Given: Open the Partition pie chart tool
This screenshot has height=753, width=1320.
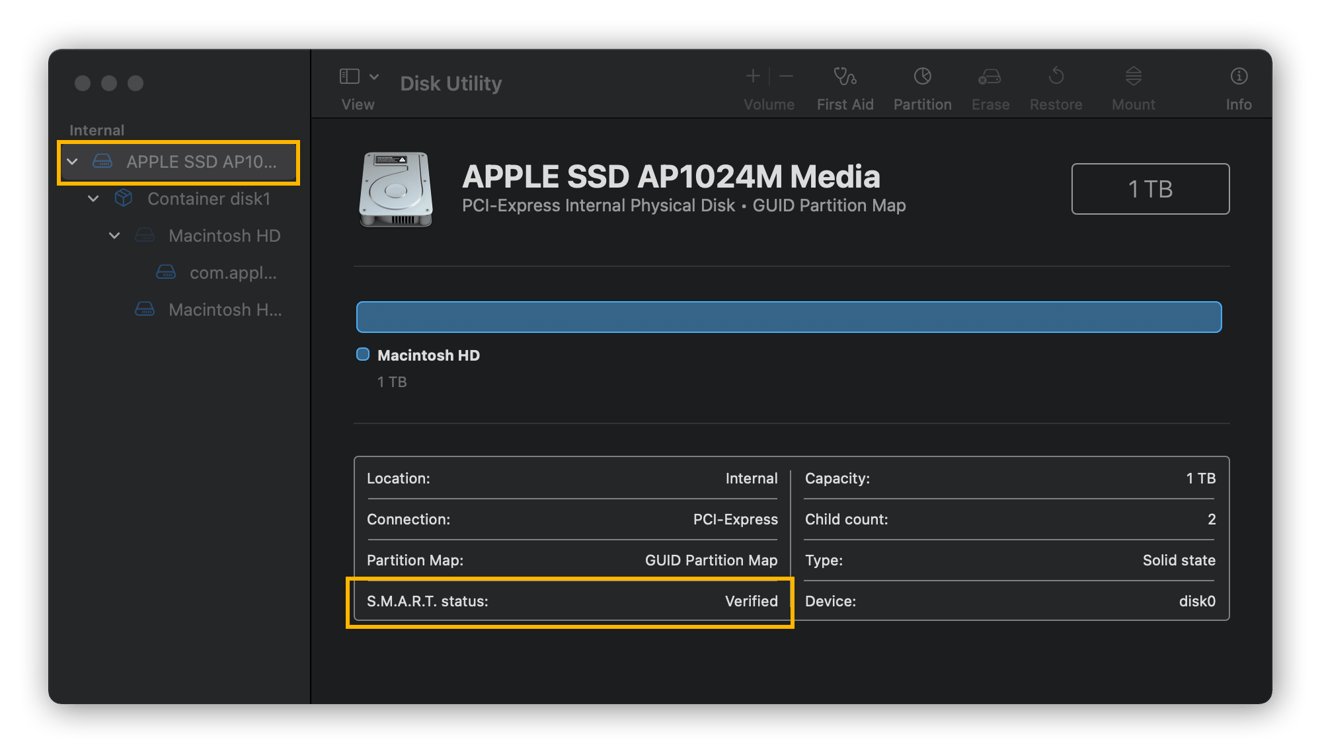Looking at the screenshot, I should tap(922, 77).
